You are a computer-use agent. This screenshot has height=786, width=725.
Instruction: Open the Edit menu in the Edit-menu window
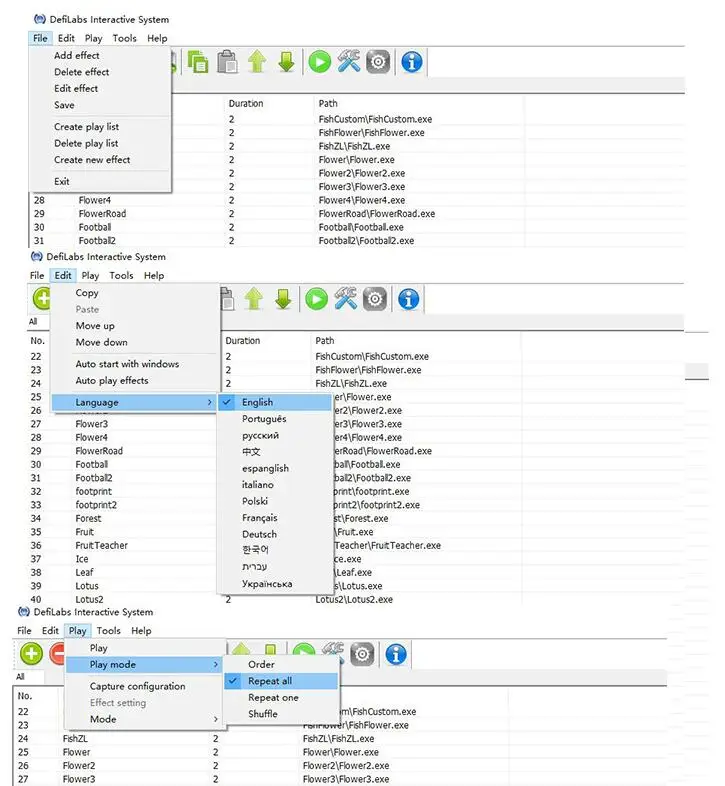(63, 275)
